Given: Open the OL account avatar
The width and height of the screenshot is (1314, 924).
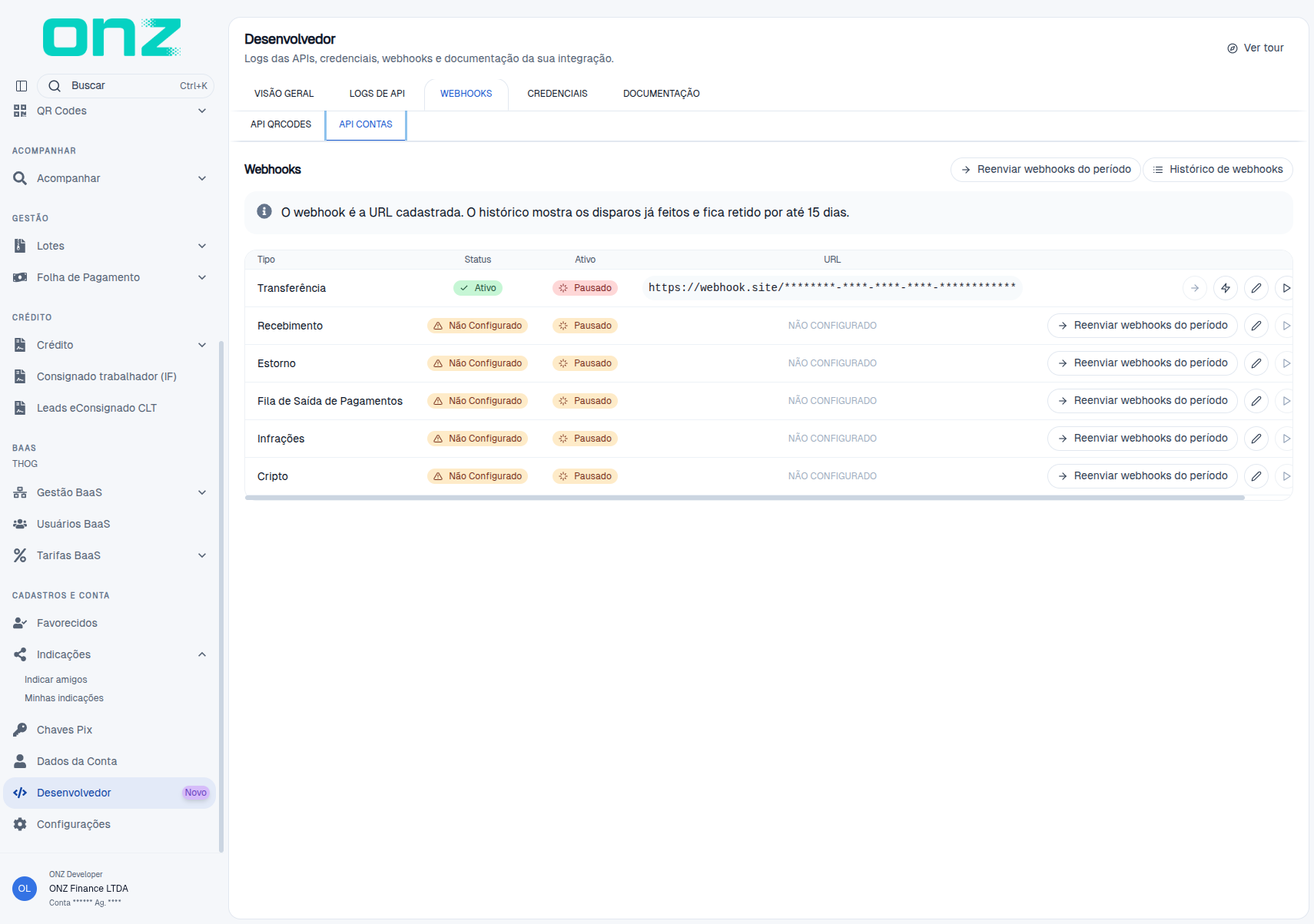Looking at the screenshot, I should click(25, 889).
